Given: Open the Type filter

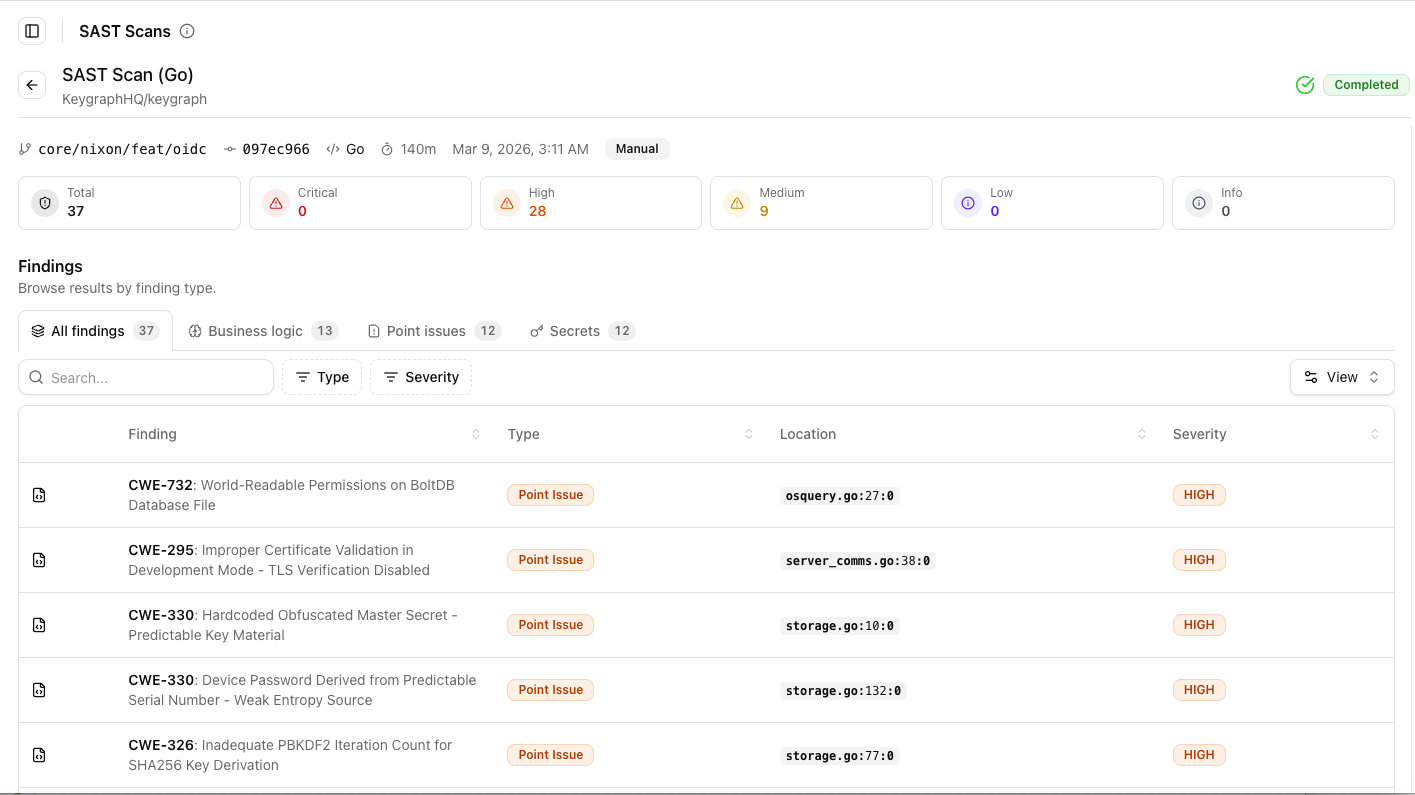Looking at the screenshot, I should [322, 377].
